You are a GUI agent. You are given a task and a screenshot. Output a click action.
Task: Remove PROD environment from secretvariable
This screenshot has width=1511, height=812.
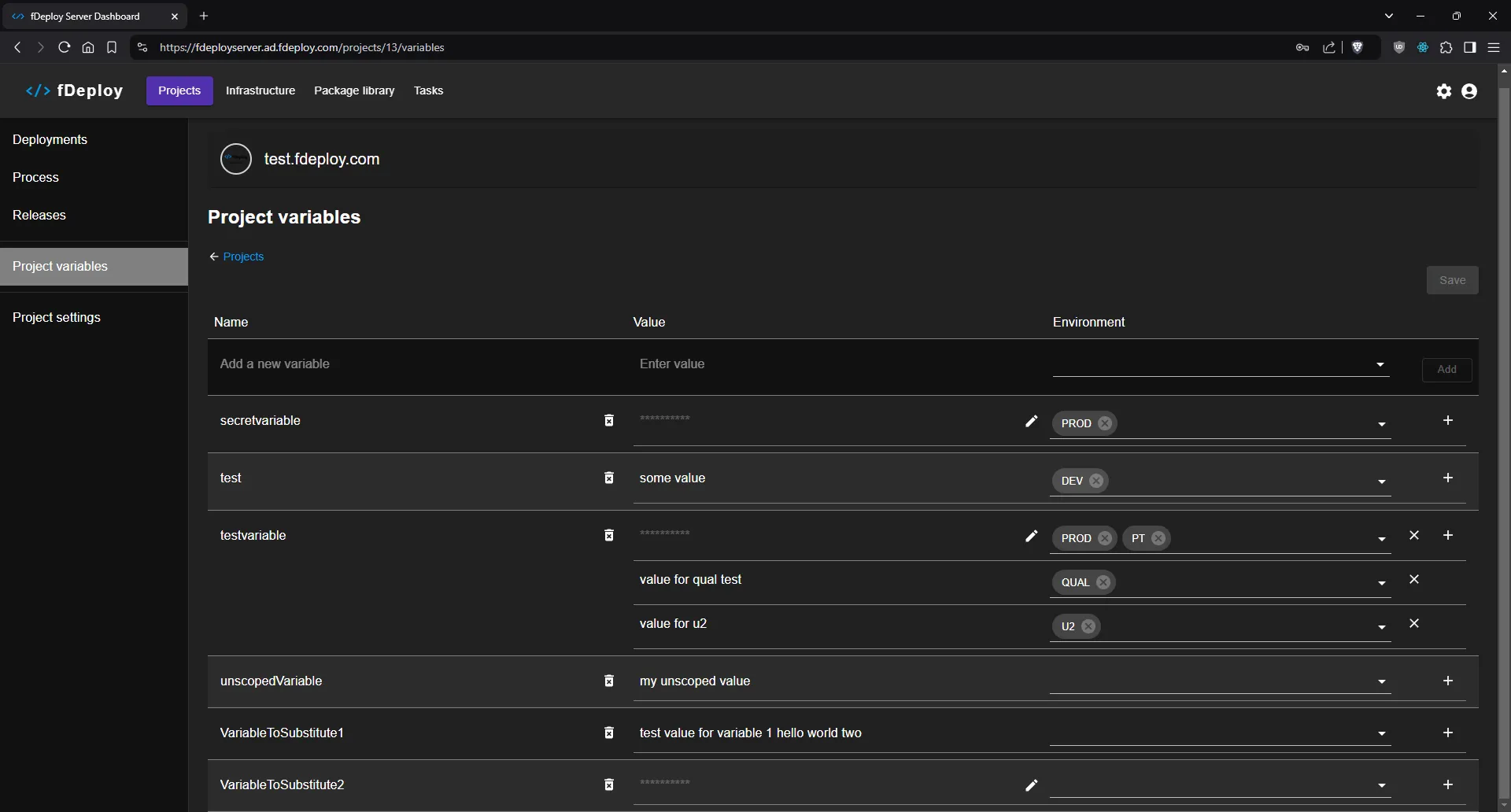[1106, 423]
